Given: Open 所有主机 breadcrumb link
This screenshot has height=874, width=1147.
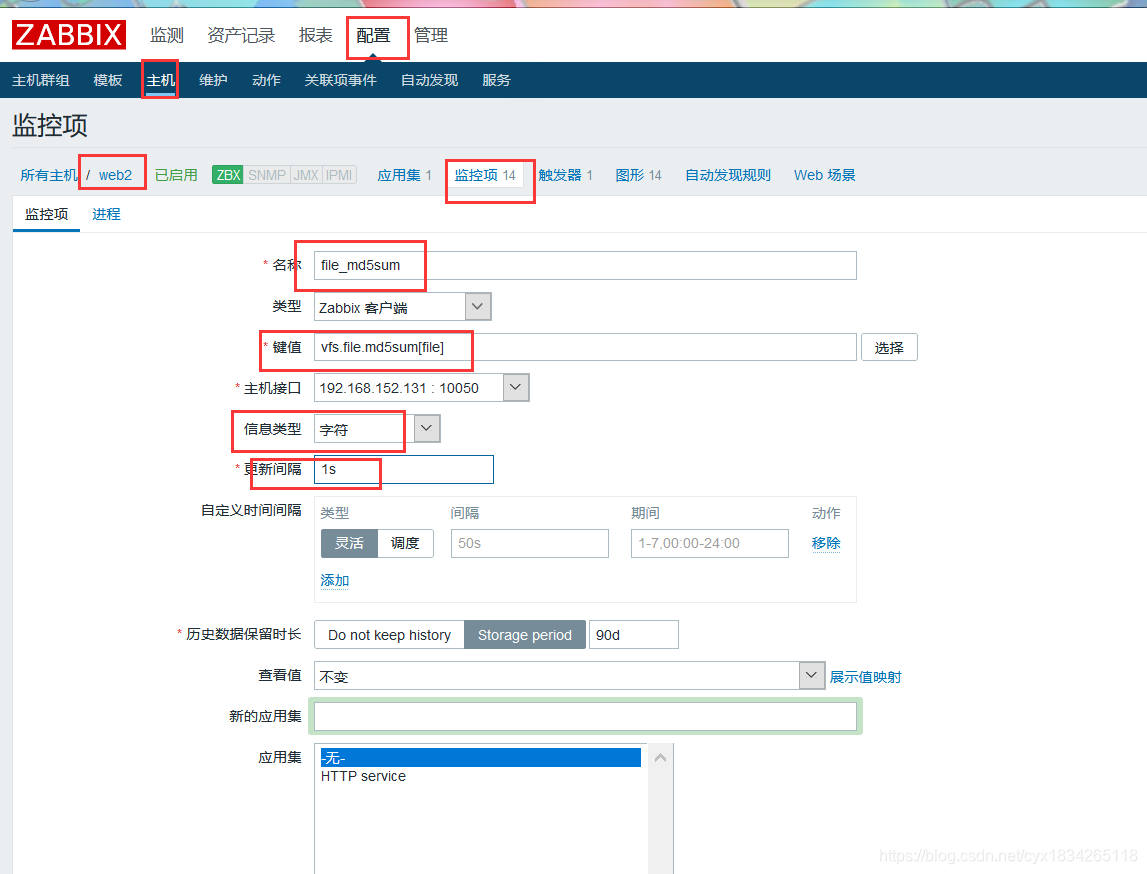Looking at the screenshot, I should [48, 175].
